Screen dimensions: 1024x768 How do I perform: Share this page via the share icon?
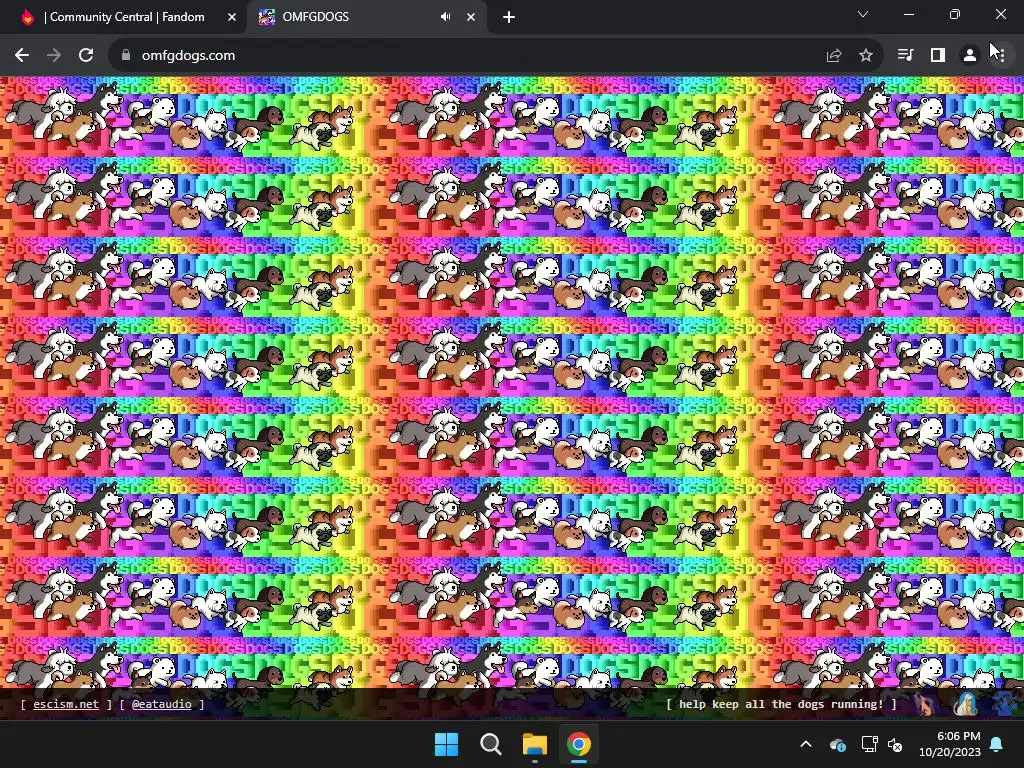click(834, 56)
